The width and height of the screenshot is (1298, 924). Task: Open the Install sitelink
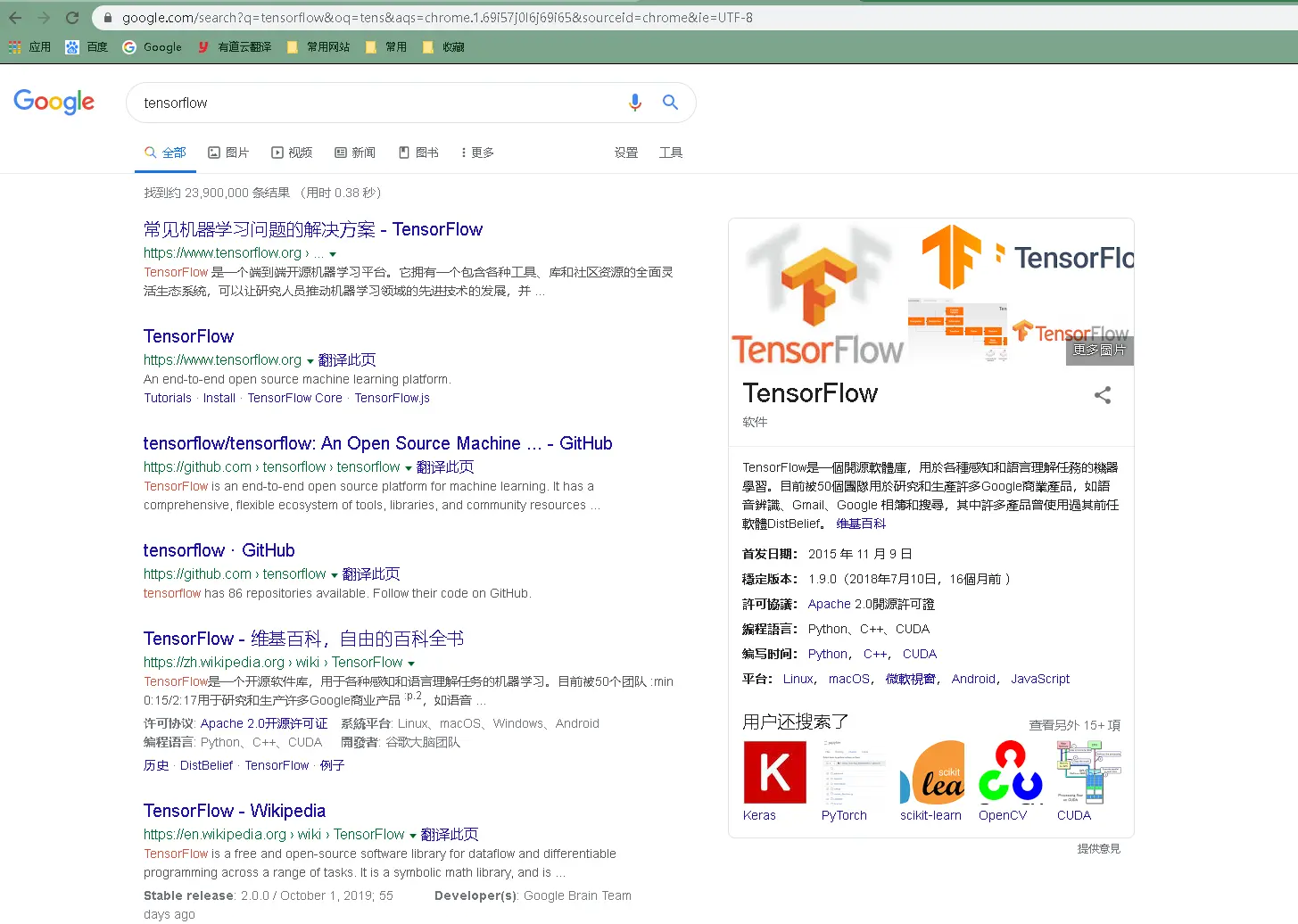pyautogui.click(x=219, y=398)
